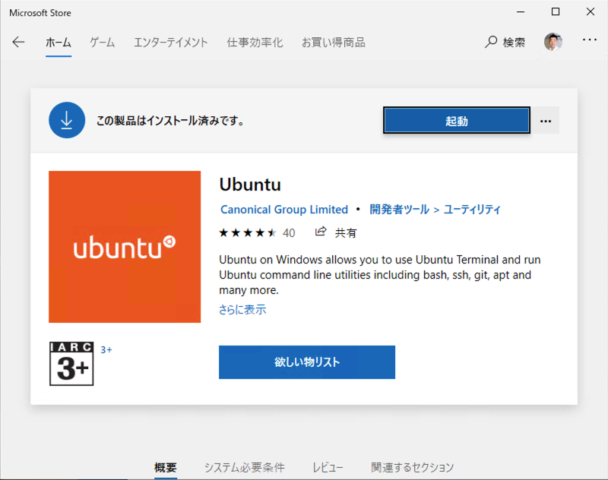608x480 pixels.
Task: Click the Ubuntu orange logo tile
Action: [x=124, y=247]
